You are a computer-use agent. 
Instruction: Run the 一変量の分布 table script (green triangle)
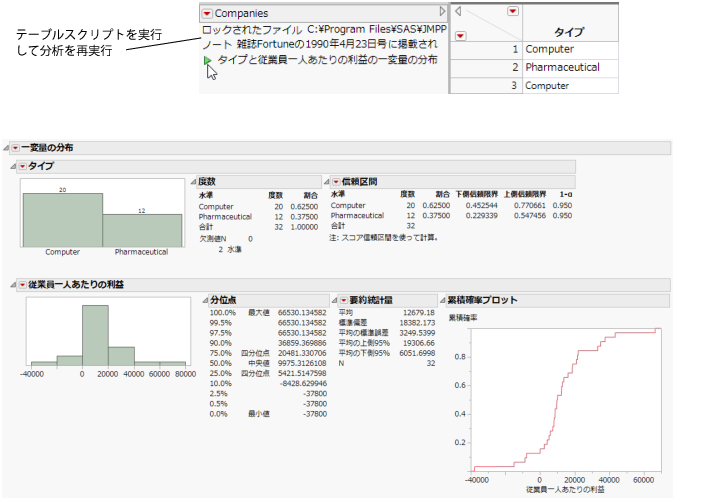pos(207,60)
